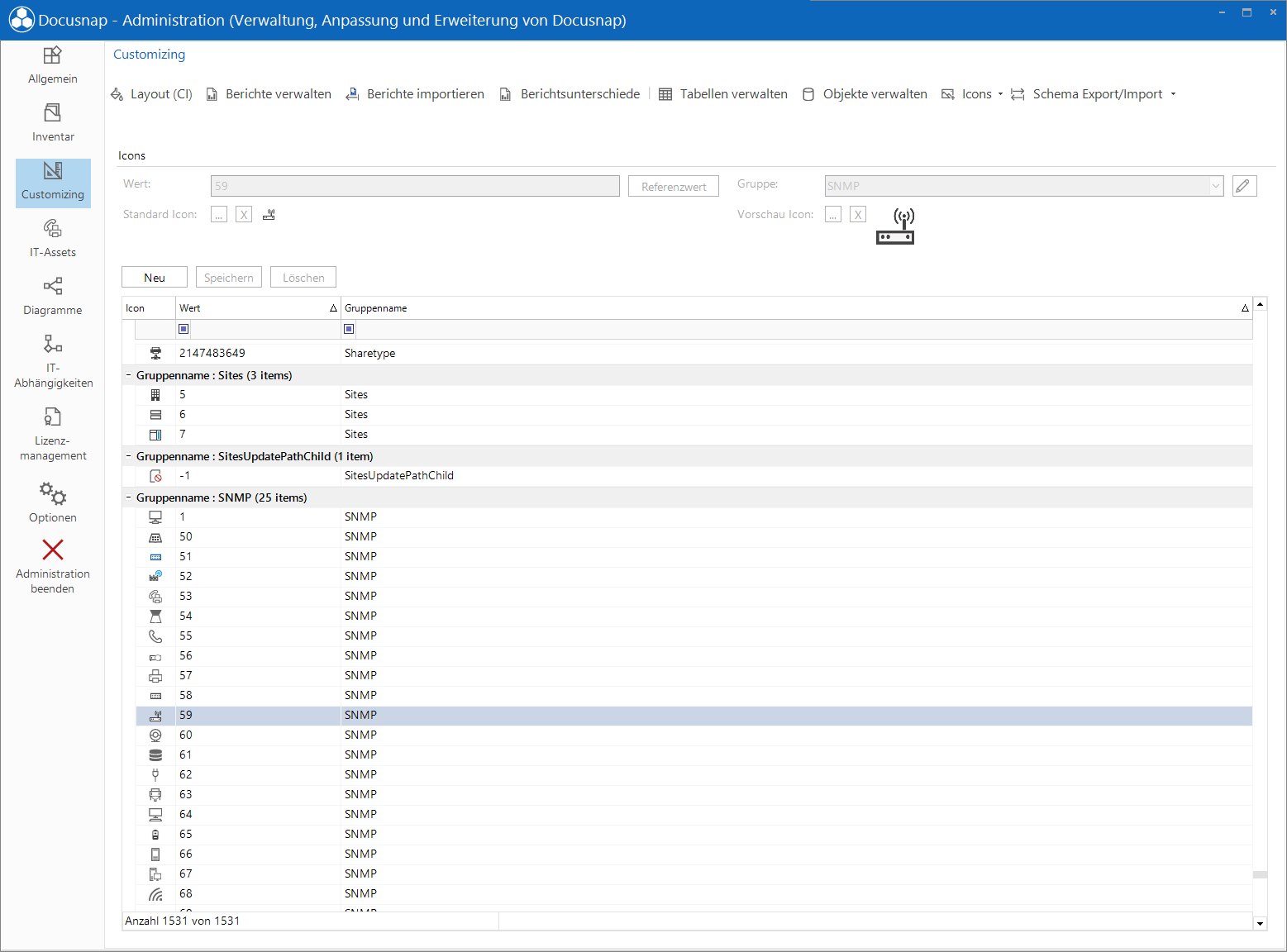Select the Customizing sidebar item
Screen dimensions: 1287x952
(53, 183)
